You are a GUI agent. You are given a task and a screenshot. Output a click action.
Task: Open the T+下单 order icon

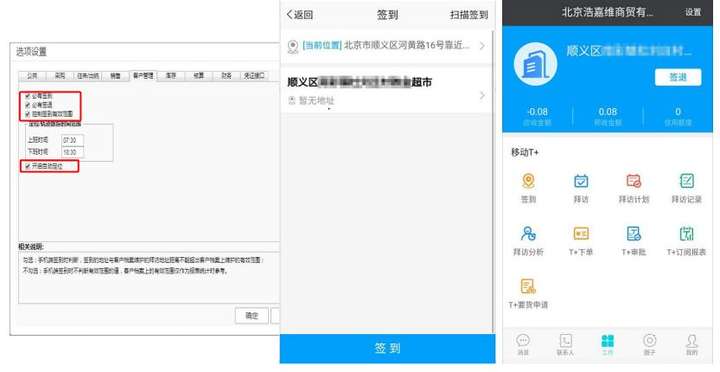click(x=581, y=234)
